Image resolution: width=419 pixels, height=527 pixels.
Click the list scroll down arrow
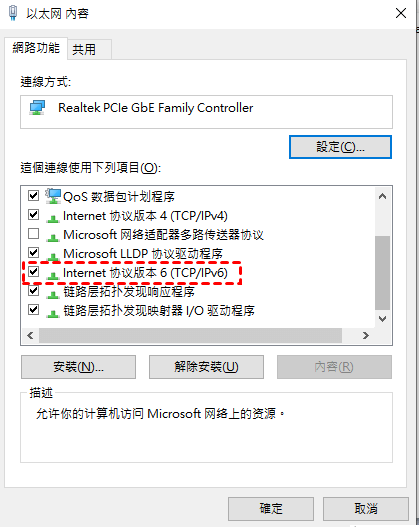(x=382, y=319)
